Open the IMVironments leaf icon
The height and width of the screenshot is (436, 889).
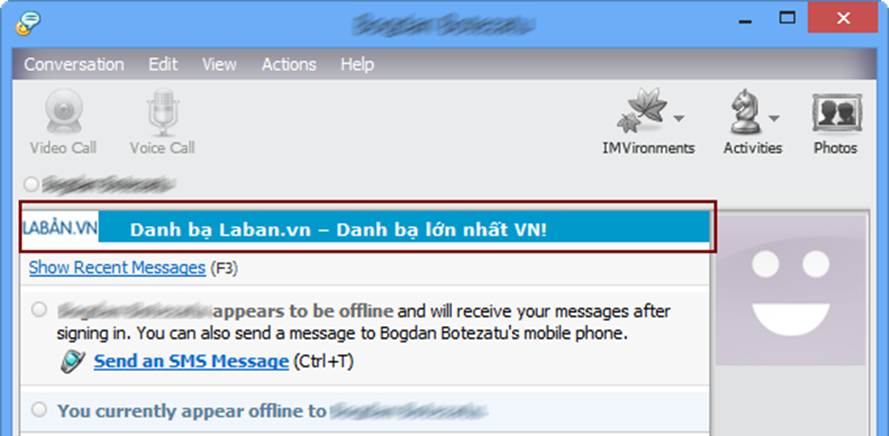(x=641, y=110)
